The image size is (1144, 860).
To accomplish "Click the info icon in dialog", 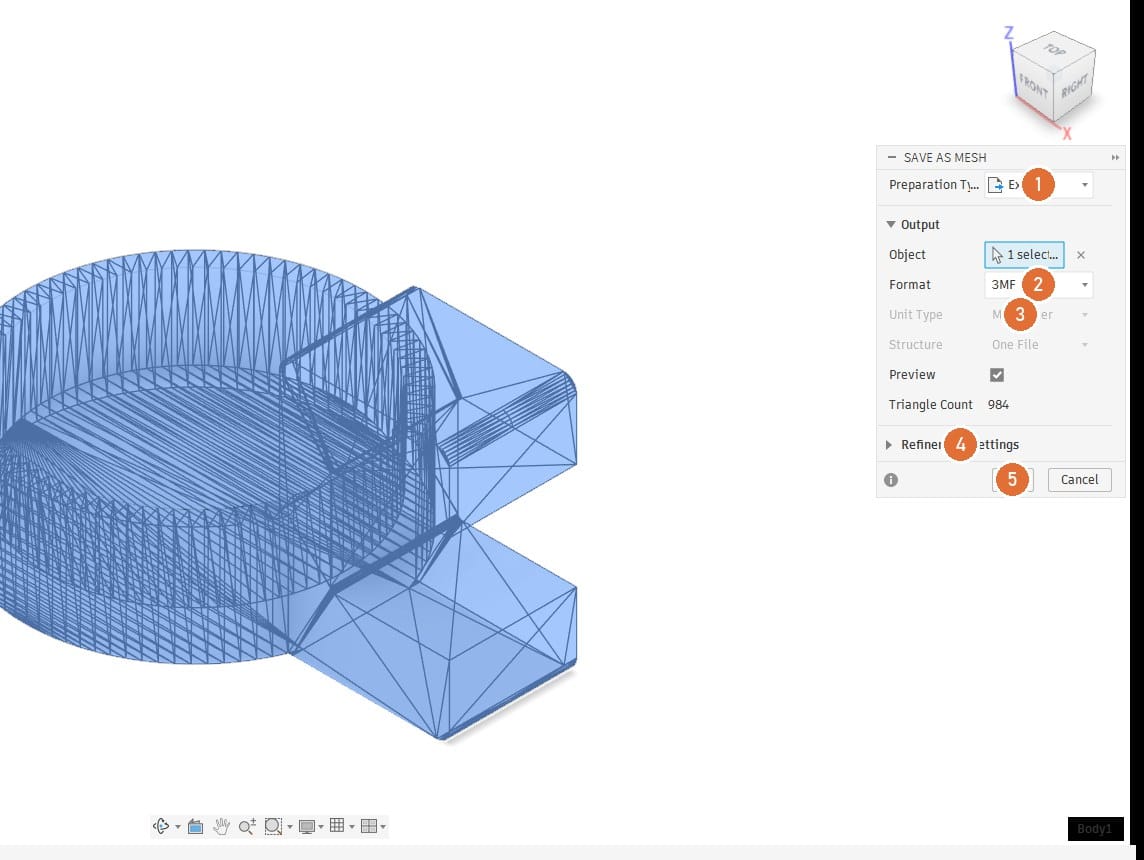I will (891, 480).
